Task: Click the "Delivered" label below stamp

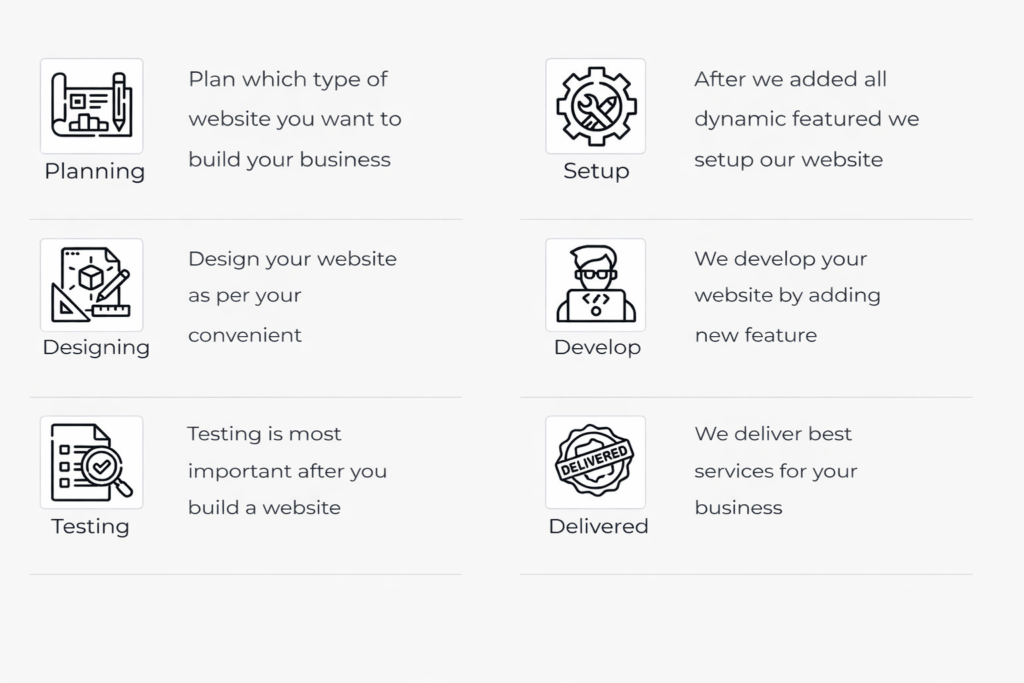Action: tap(598, 526)
